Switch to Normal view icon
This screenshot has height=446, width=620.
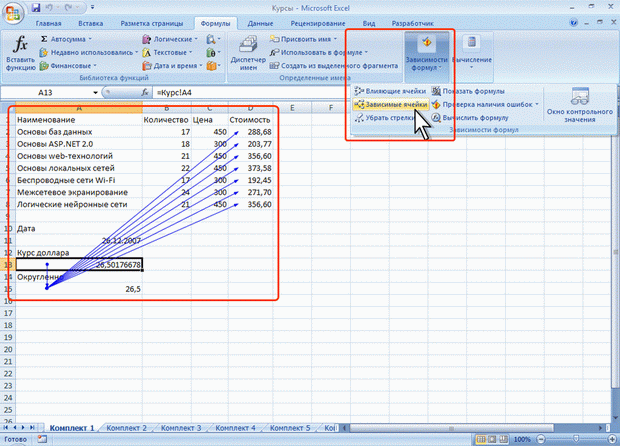[x=481, y=439]
